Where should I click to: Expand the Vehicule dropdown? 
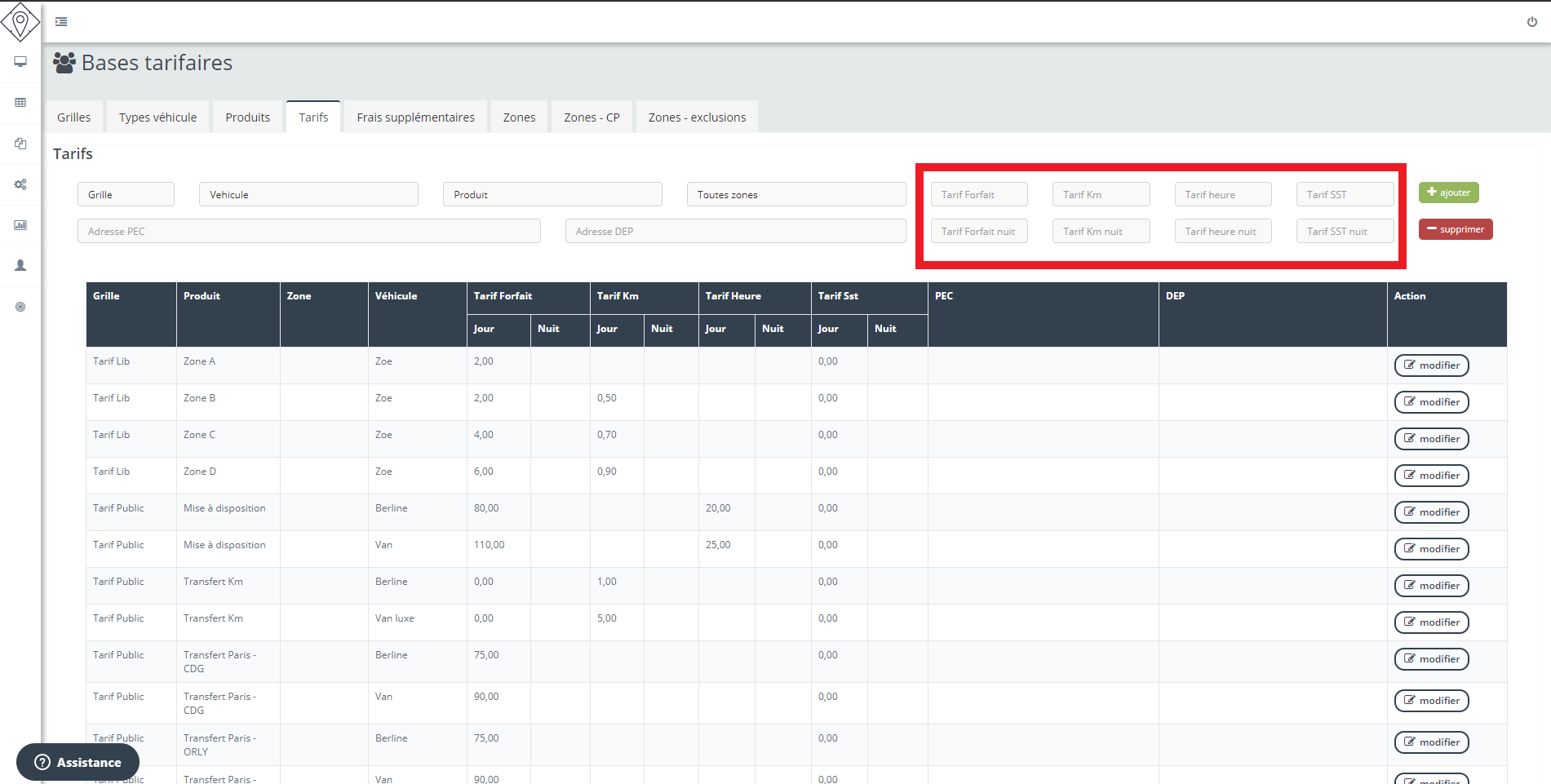click(308, 194)
